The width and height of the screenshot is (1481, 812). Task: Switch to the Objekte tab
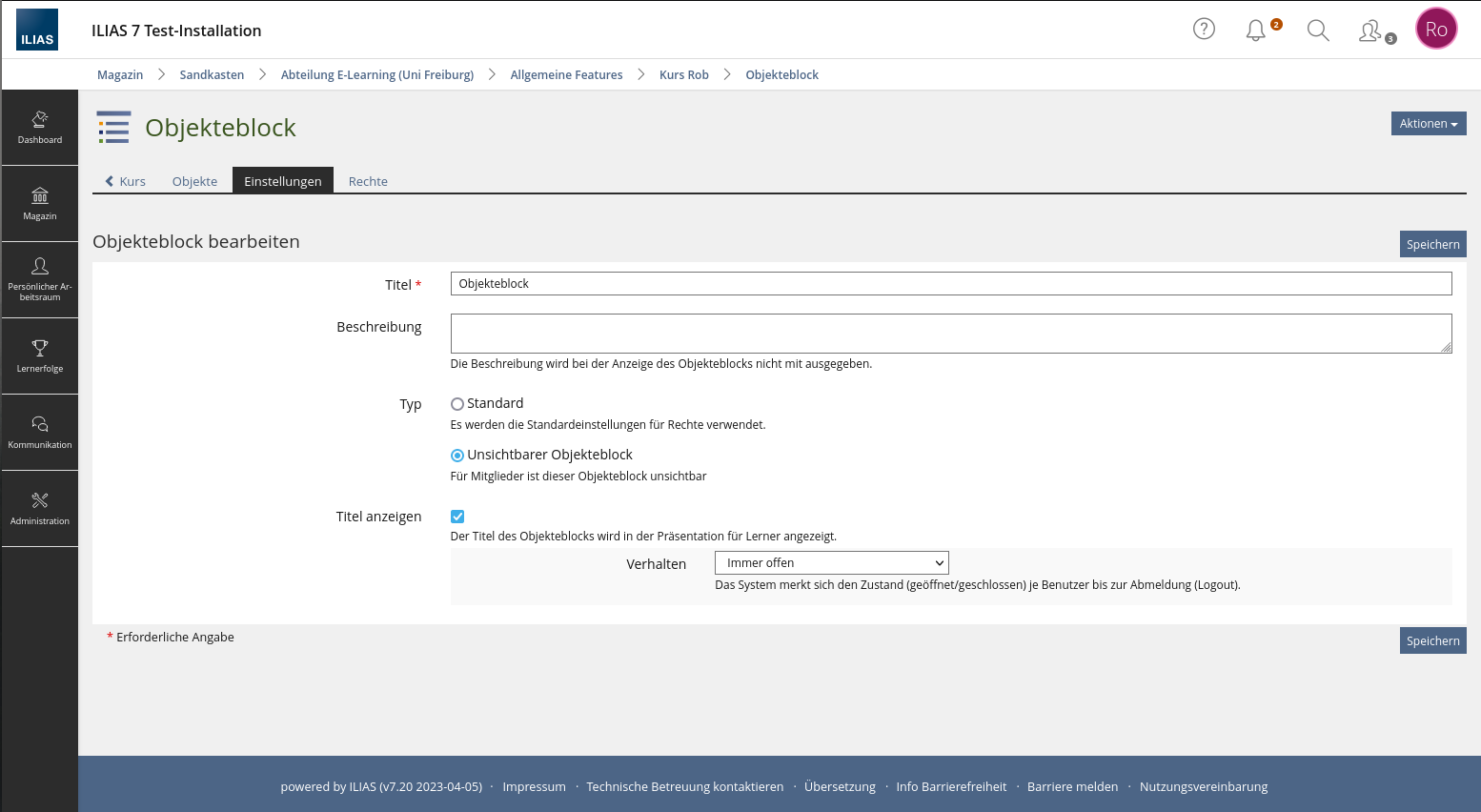pos(194,181)
